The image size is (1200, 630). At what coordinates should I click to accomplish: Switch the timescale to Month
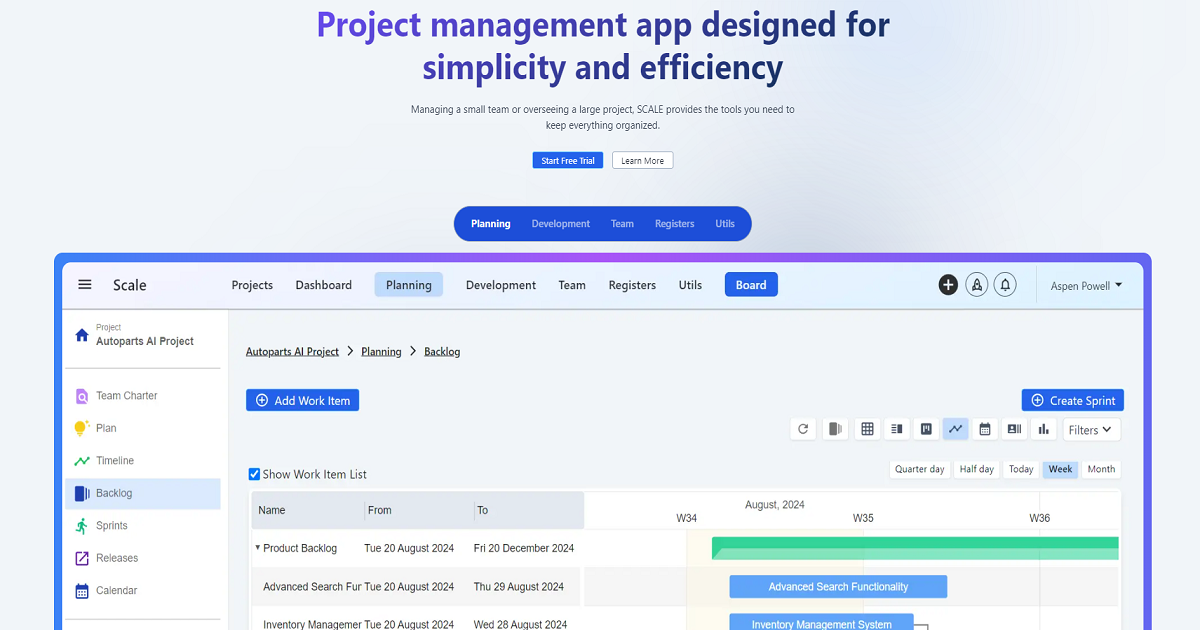(1101, 469)
